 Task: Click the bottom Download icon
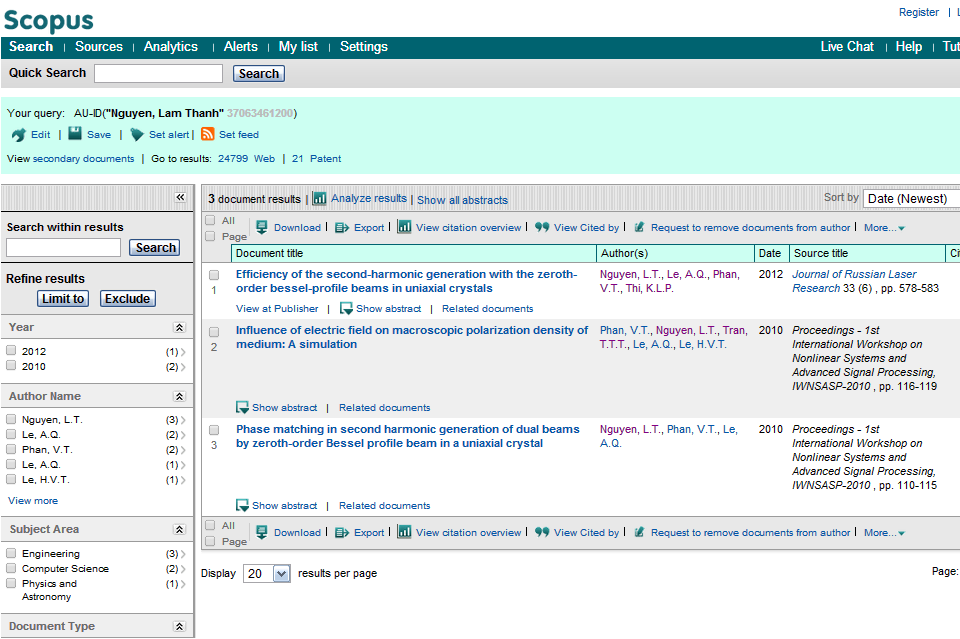coord(261,532)
